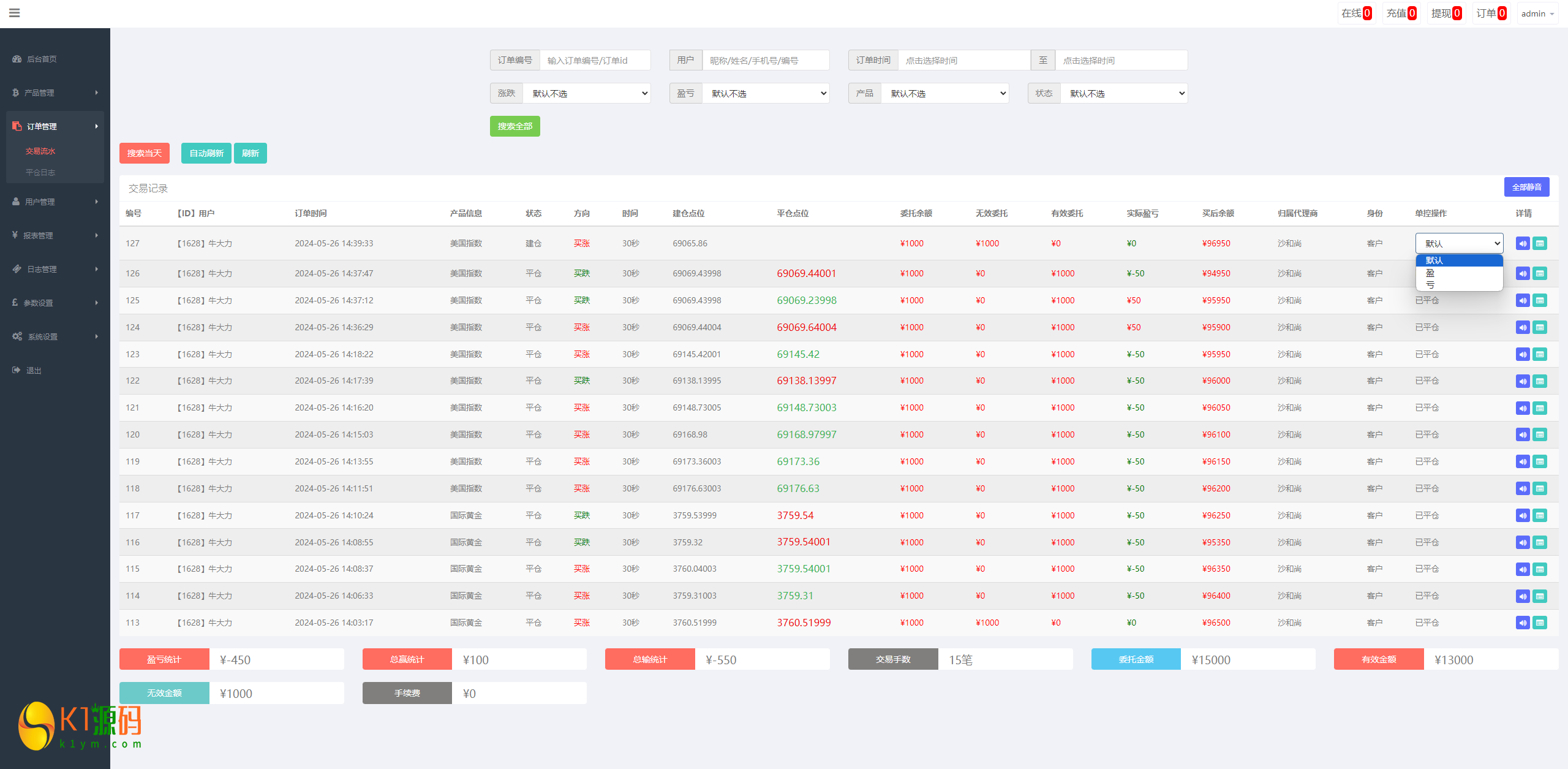The width and height of the screenshot is (1568, 769).
Task: Open the 产品 filter dropdown
Action: pyautogui.click(x=945, y=93)
